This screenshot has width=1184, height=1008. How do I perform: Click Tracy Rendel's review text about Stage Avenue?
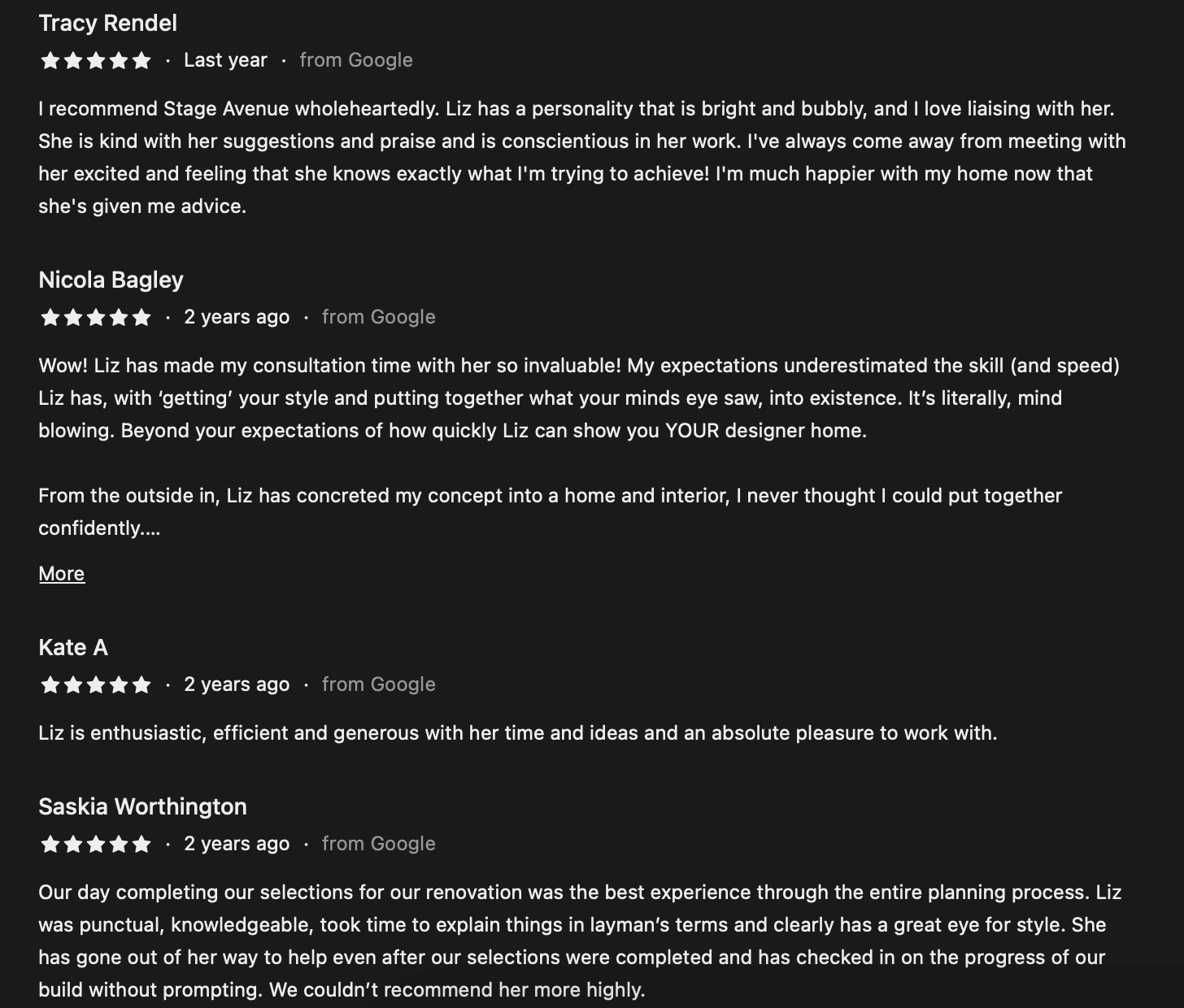(x=582, y=158)
